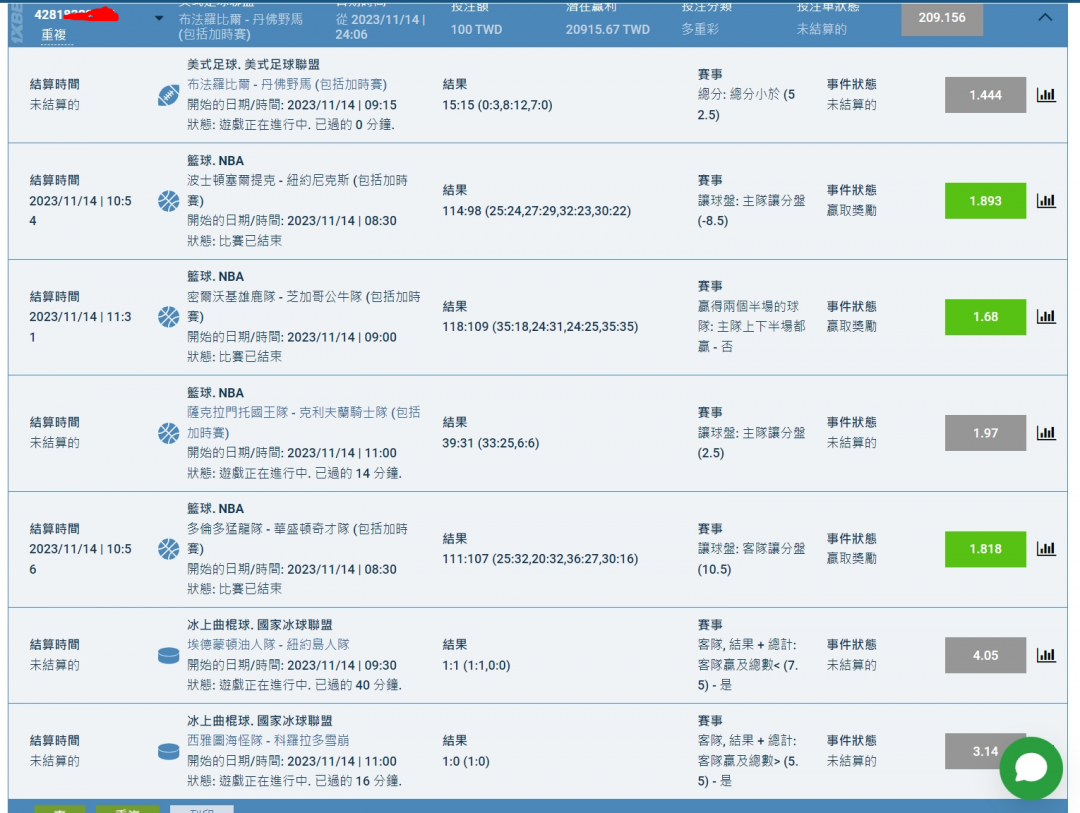This screenshot has width=1080, height=813.
Task: Click the settlement time 2023/11/14 | 10:54
Action: (80, 211)
